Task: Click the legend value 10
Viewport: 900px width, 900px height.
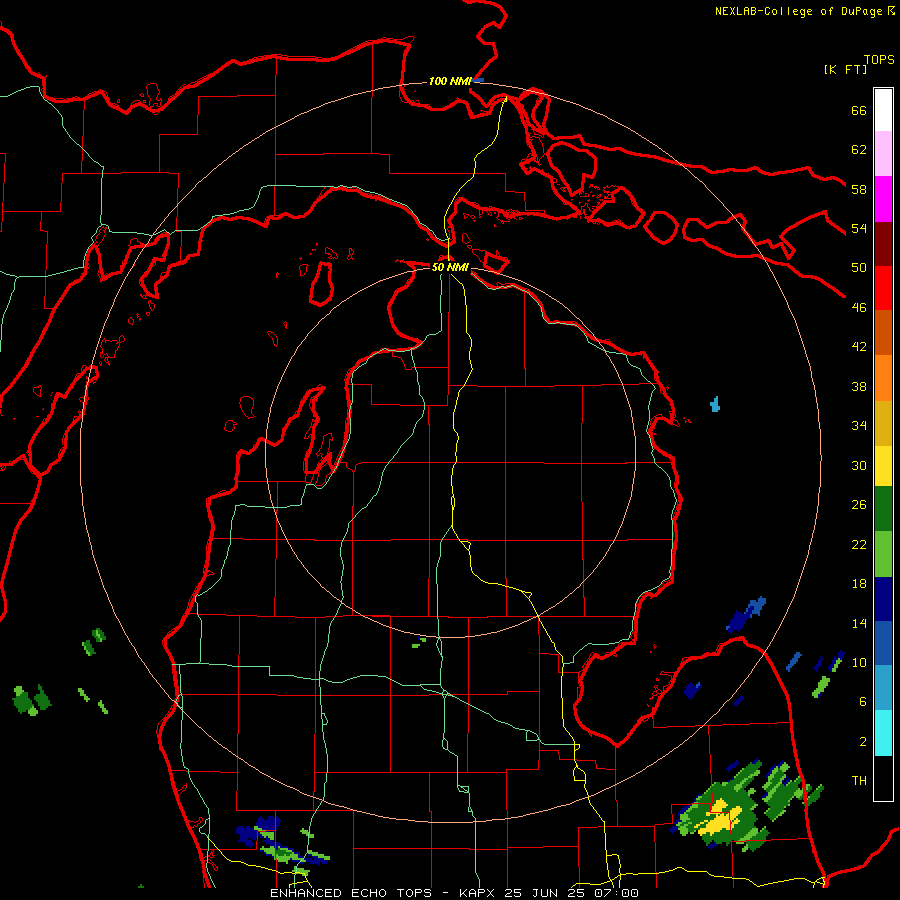Action: 859,662
